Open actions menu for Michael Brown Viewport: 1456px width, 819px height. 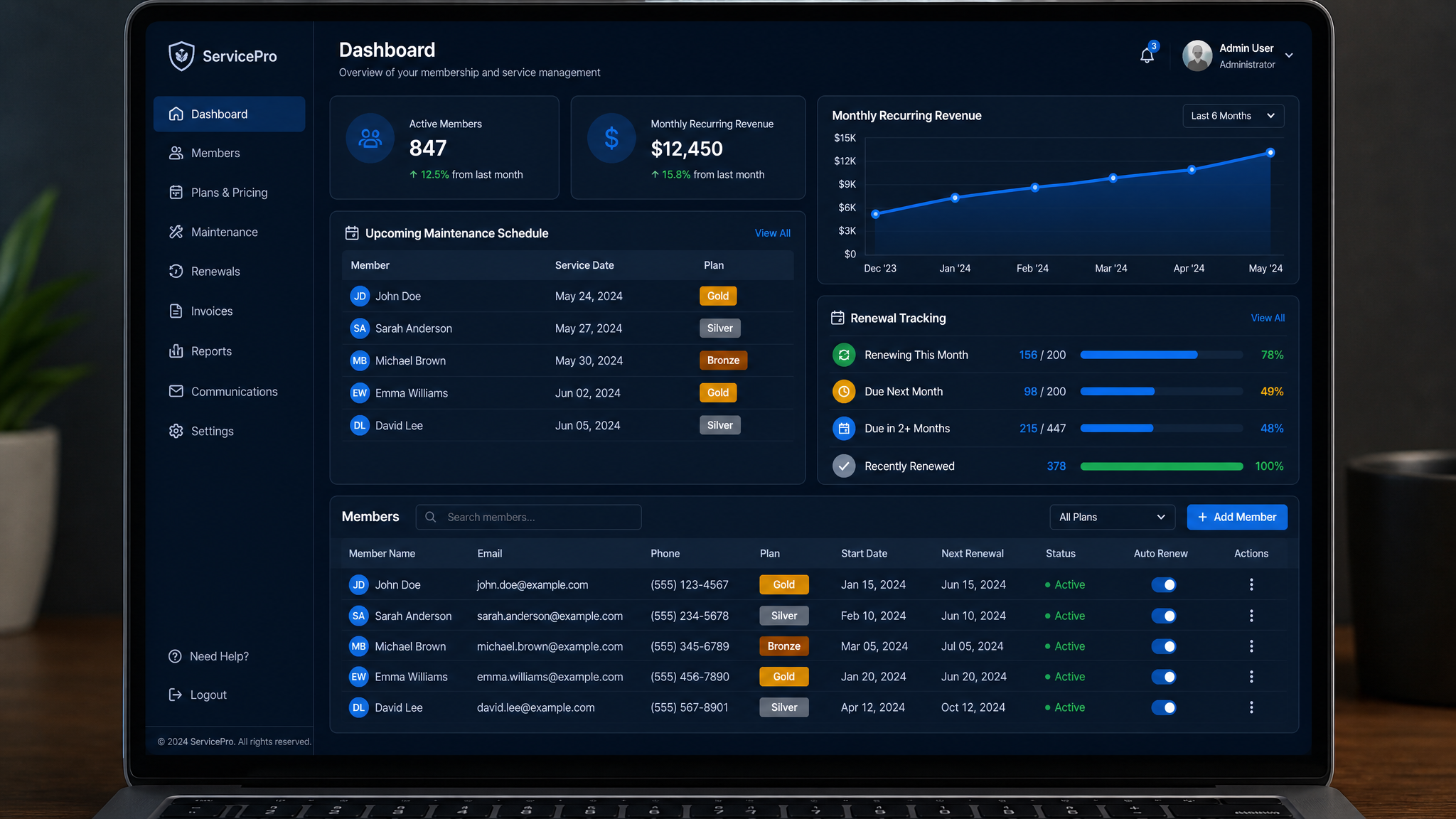click(1251, 646)
